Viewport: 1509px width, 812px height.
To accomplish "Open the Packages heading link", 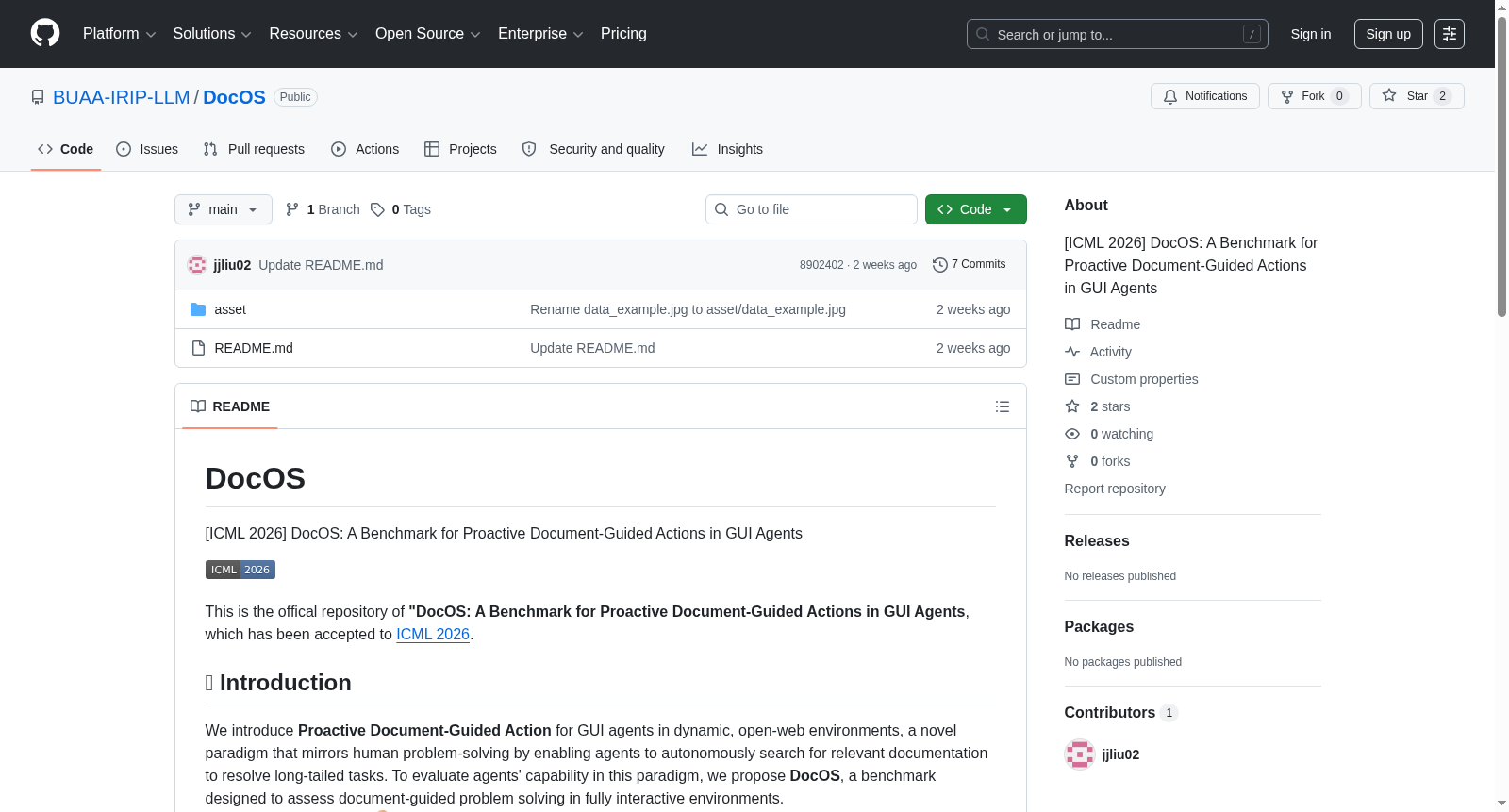I will click(x=1099, y=627).
